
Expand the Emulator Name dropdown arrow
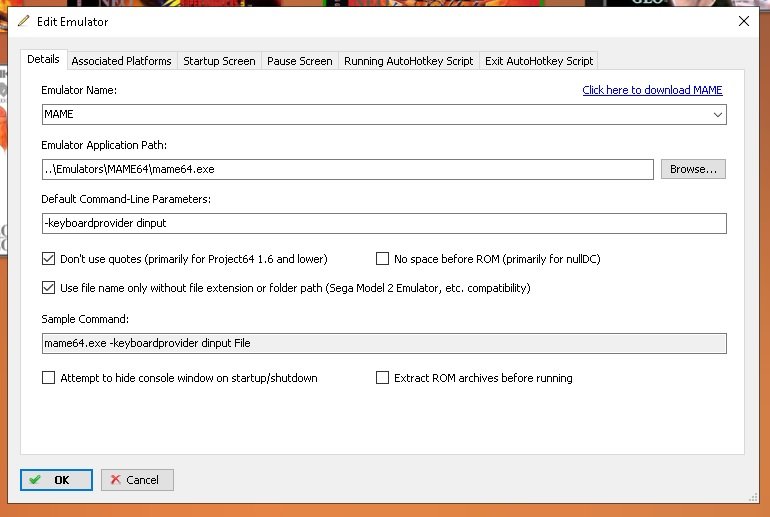(717, 115)
